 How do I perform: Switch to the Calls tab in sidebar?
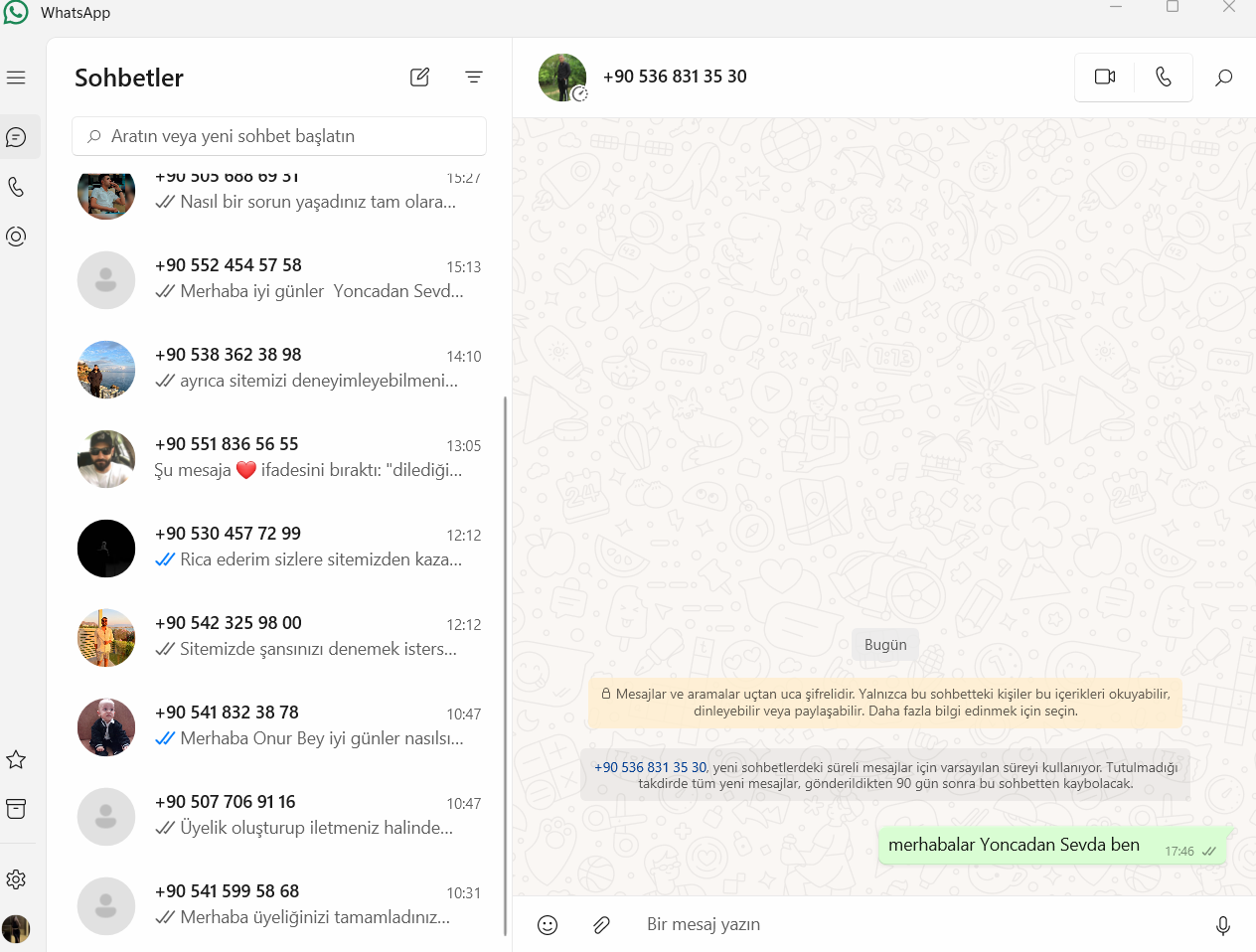(x=16, y=187)
